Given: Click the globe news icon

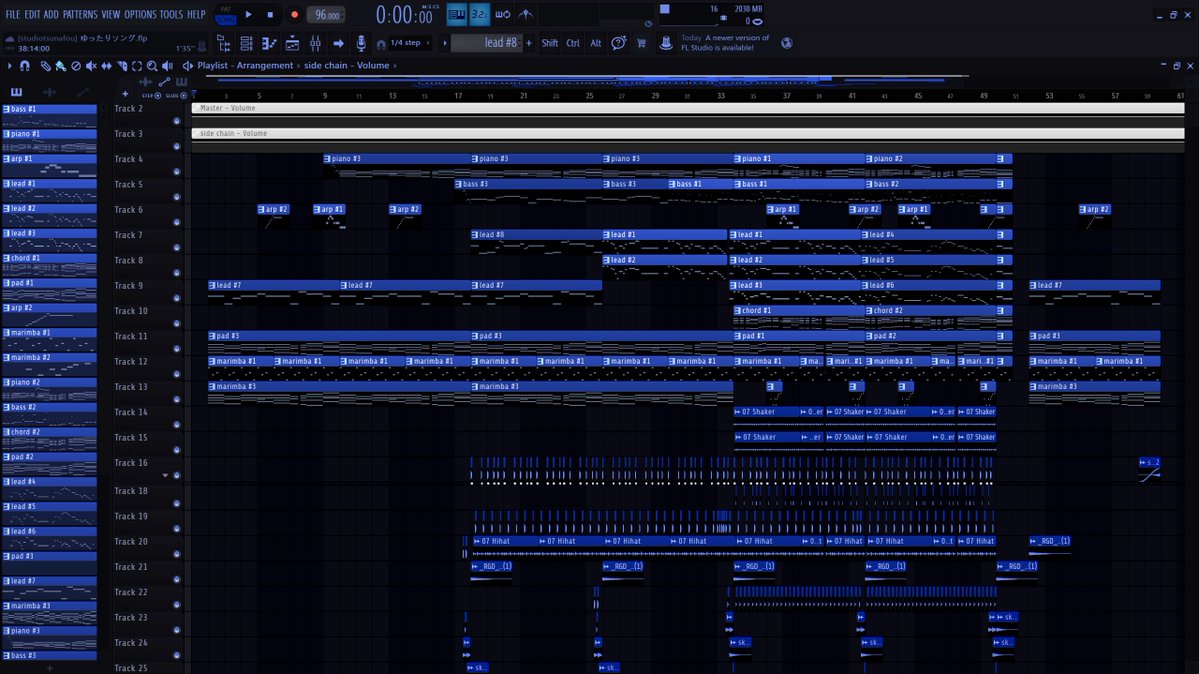Looking at the screenshot, I should click(787, 43).
